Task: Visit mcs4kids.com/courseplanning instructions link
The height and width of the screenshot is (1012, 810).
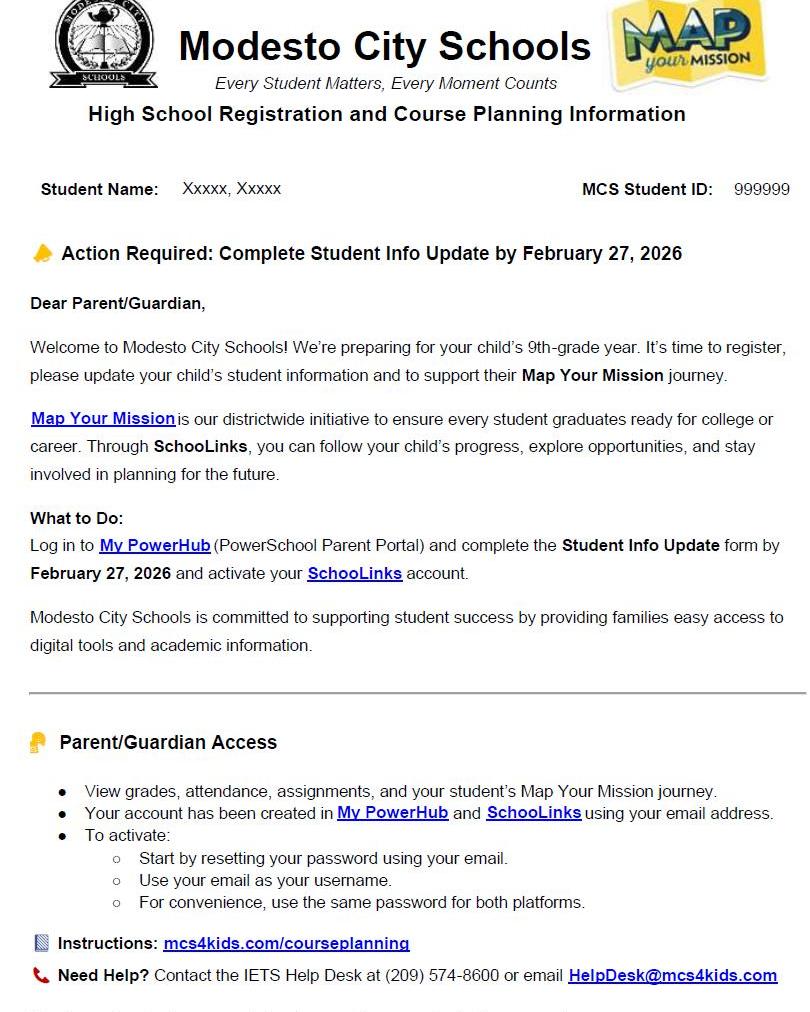Action: coord(287,943)
